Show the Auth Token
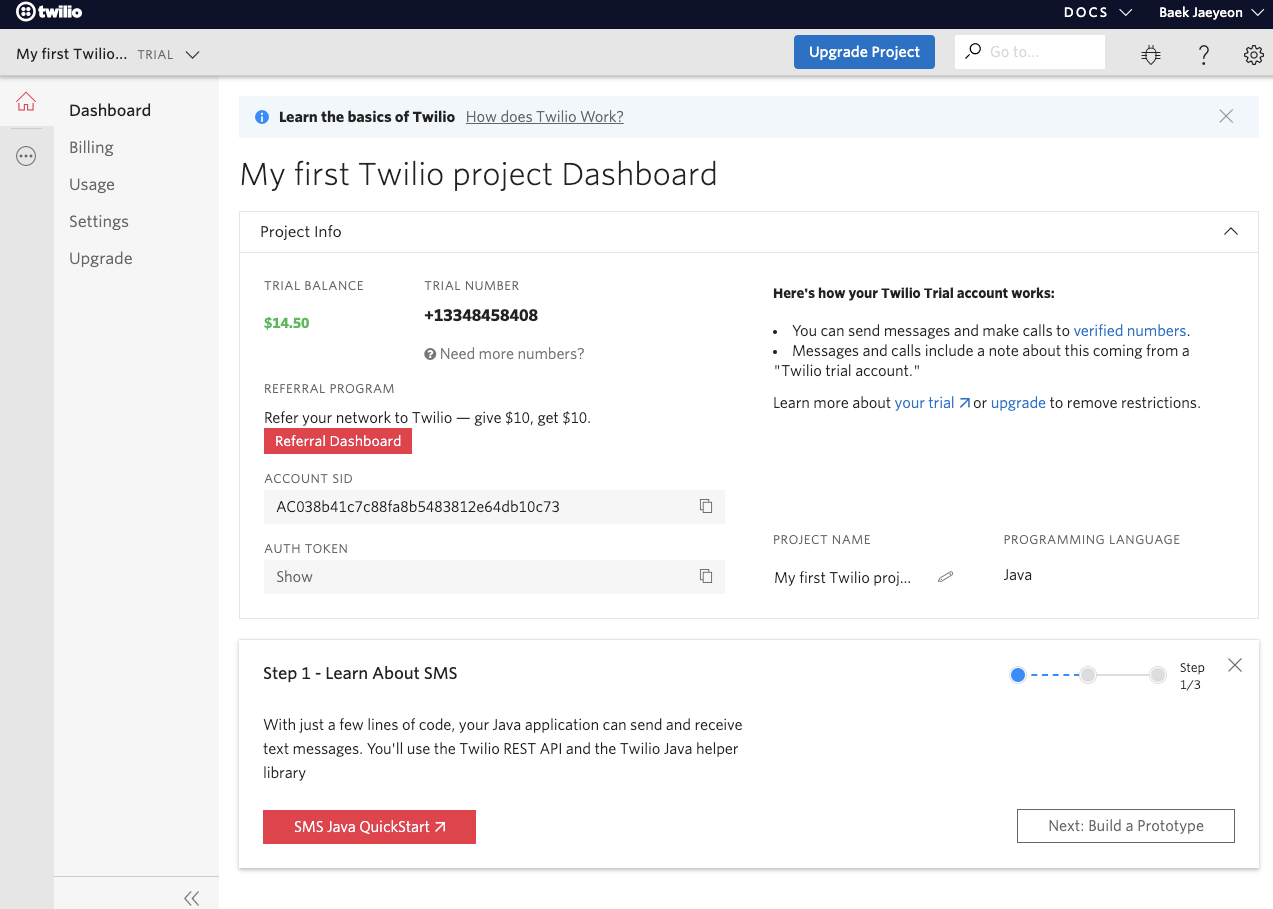Viewport: 1273px width, 909px height. pyautogui.click(x=294, y=577)
